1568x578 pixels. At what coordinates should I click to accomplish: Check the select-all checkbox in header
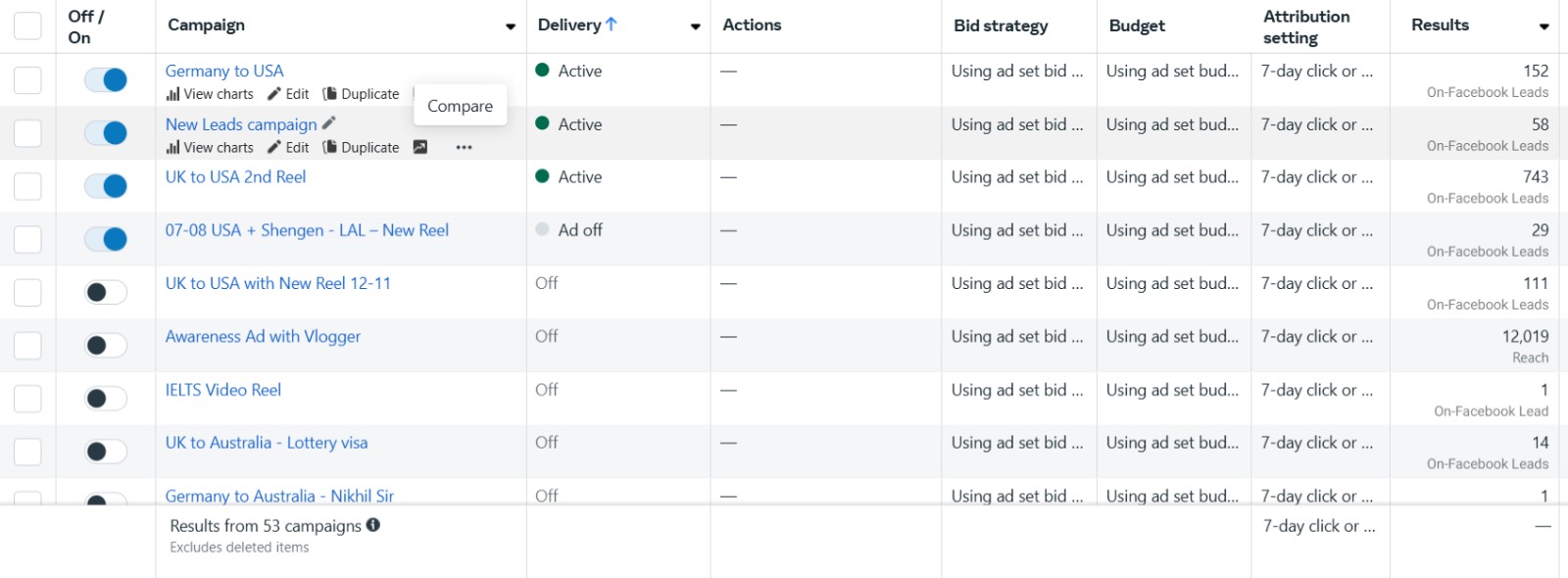click(27, 25)
